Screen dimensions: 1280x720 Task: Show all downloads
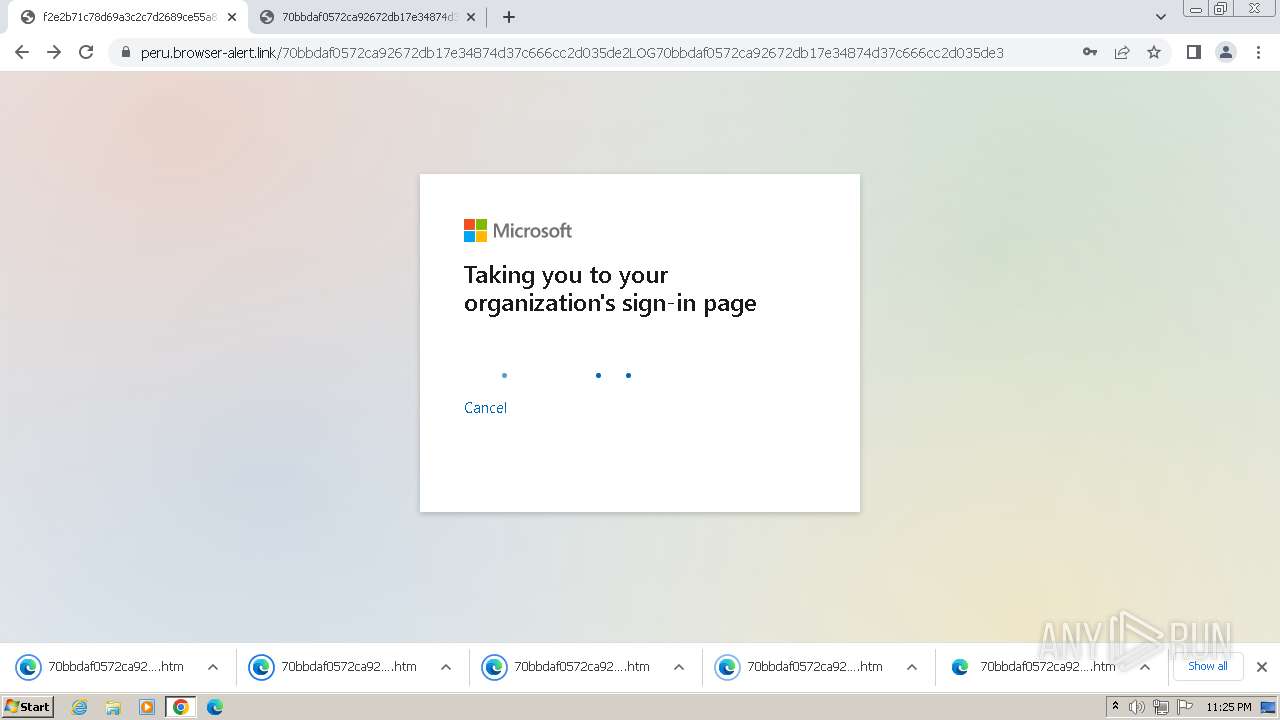(1208, 666)
